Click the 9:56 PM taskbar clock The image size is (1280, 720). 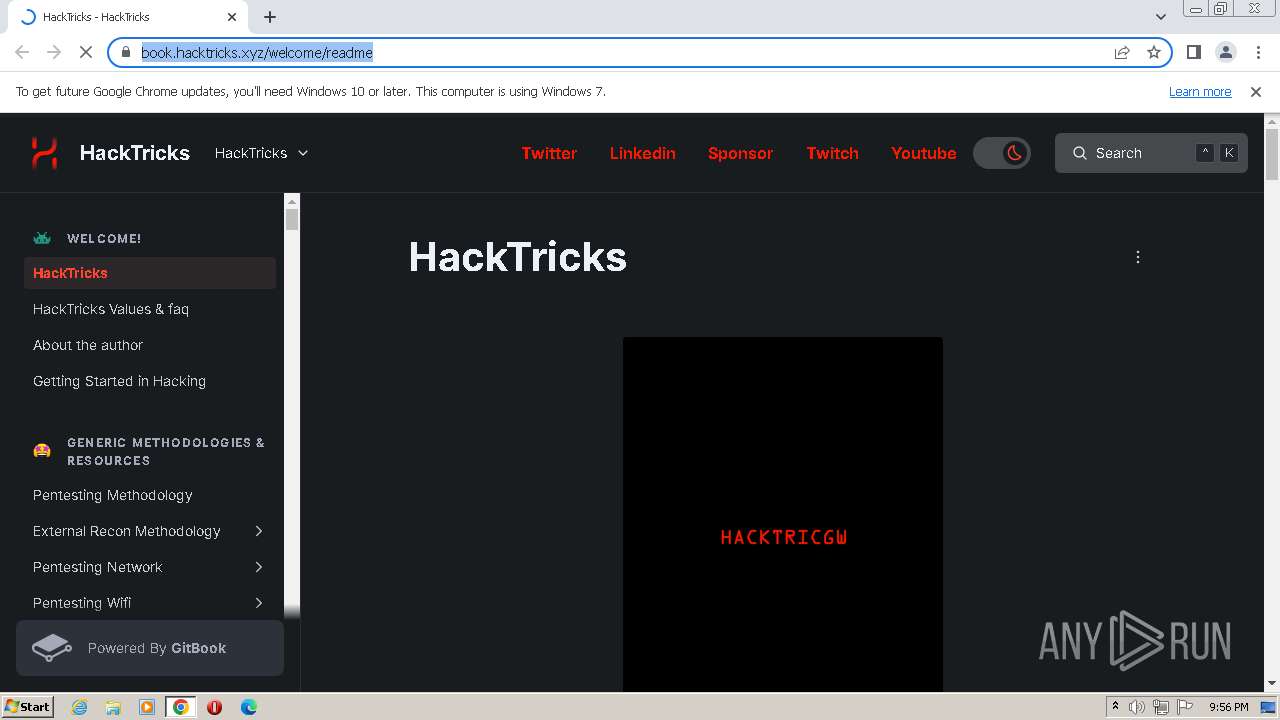pyautogui.click(x=1228, y=707)
